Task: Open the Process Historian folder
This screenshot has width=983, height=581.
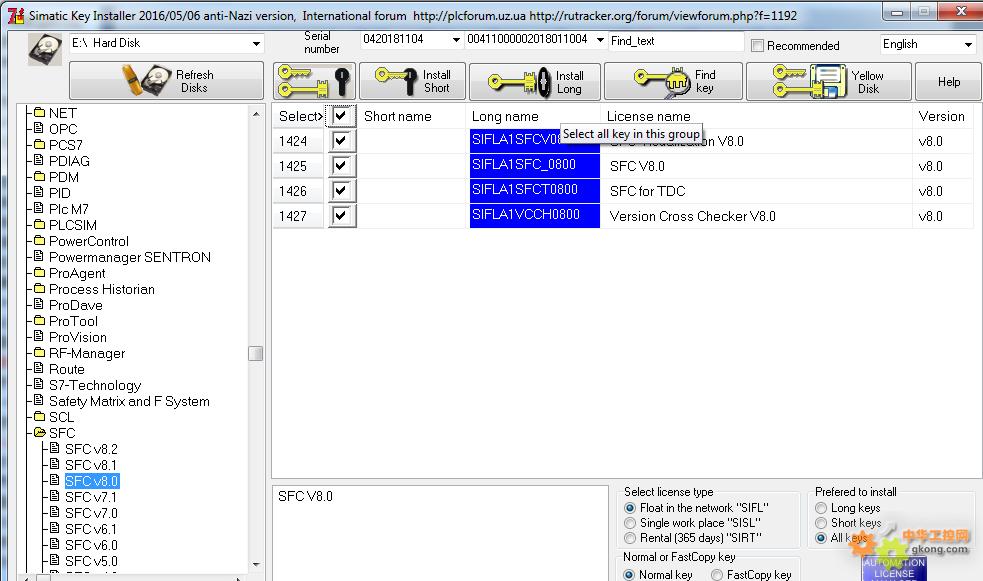Action: click(102, 289)
